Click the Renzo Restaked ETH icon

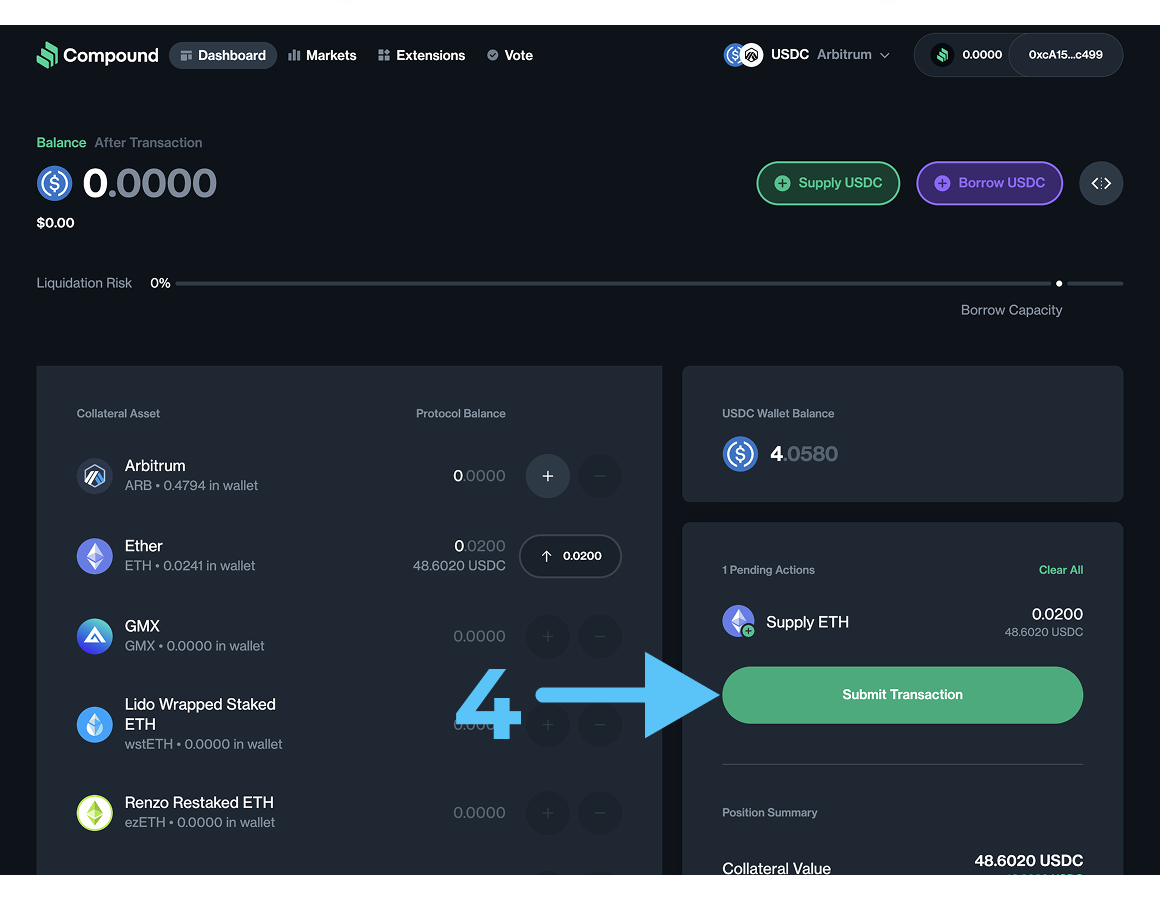(x=95, y=812)
